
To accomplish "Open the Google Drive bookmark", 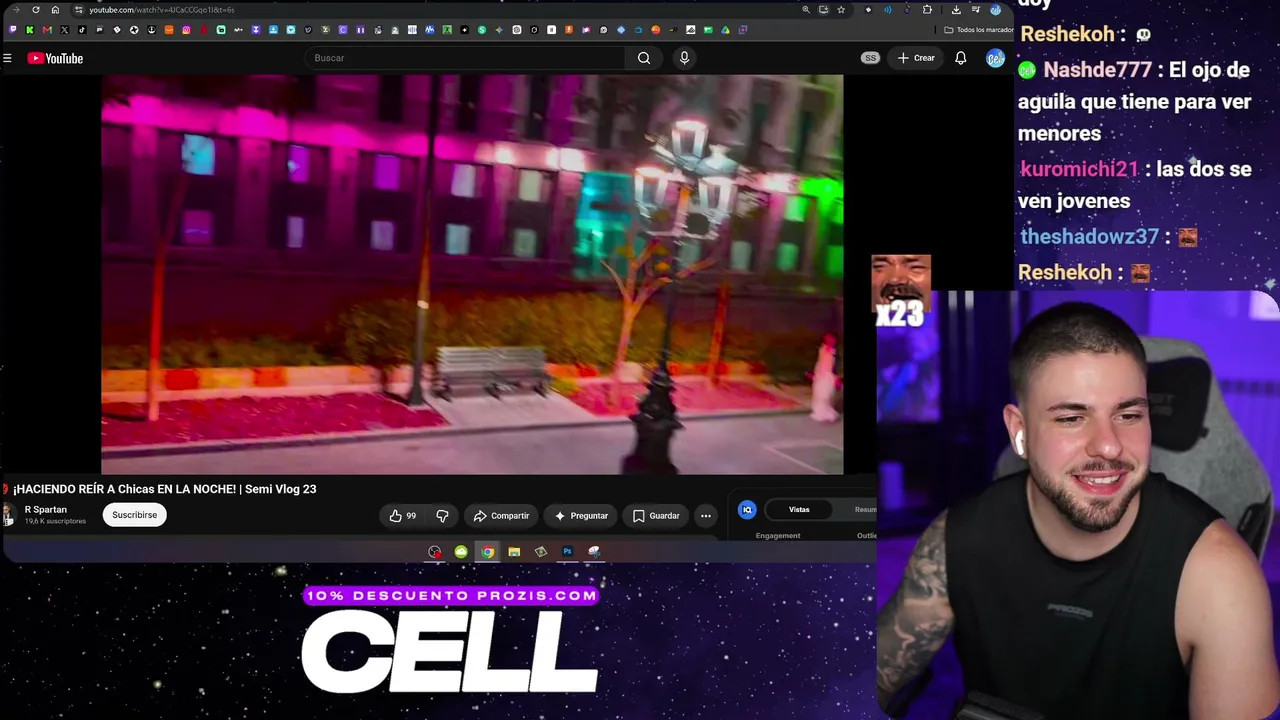I will [x=726, y=30].
